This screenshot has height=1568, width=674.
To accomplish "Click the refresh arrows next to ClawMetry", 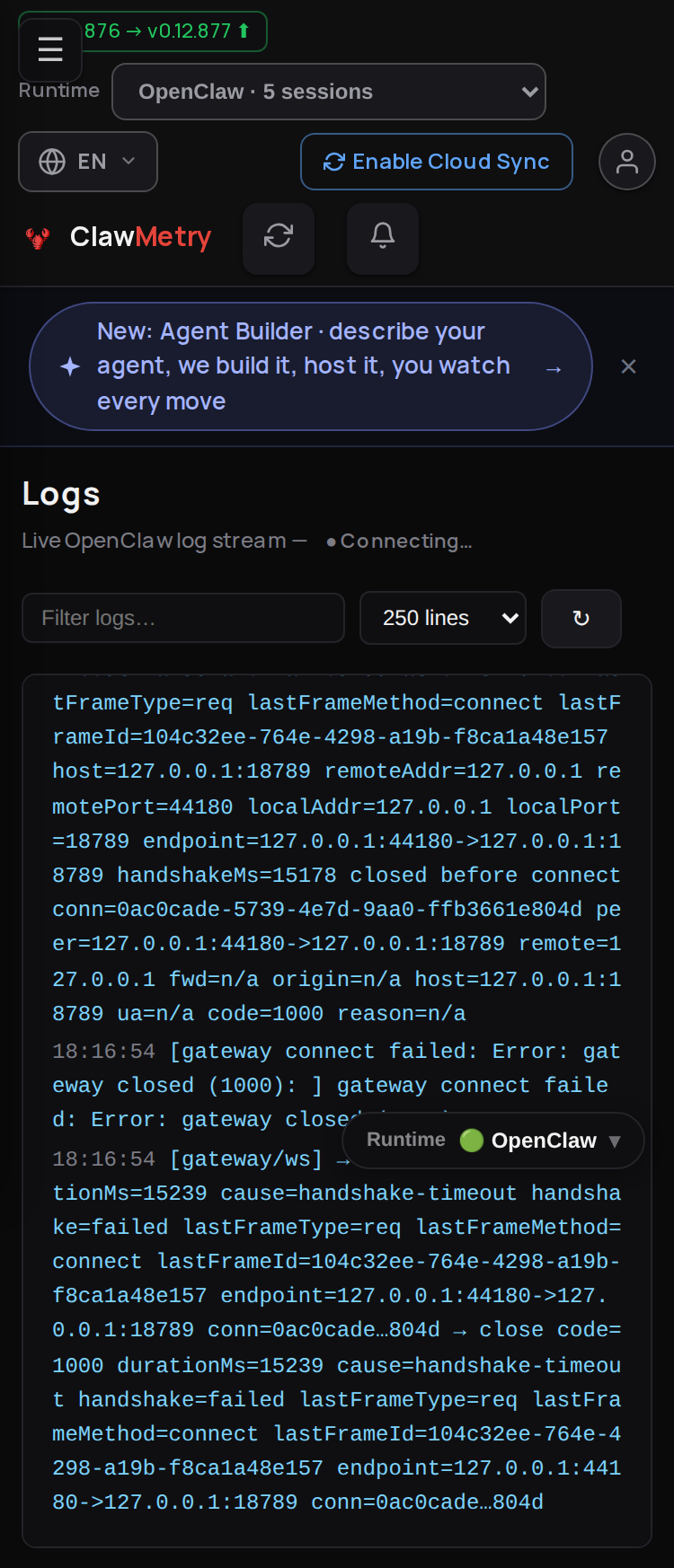I will [x=279, y=238].
